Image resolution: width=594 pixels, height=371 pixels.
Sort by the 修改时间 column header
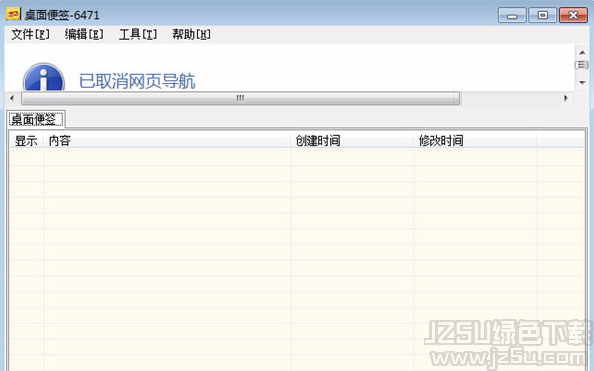tap(475, 141)
